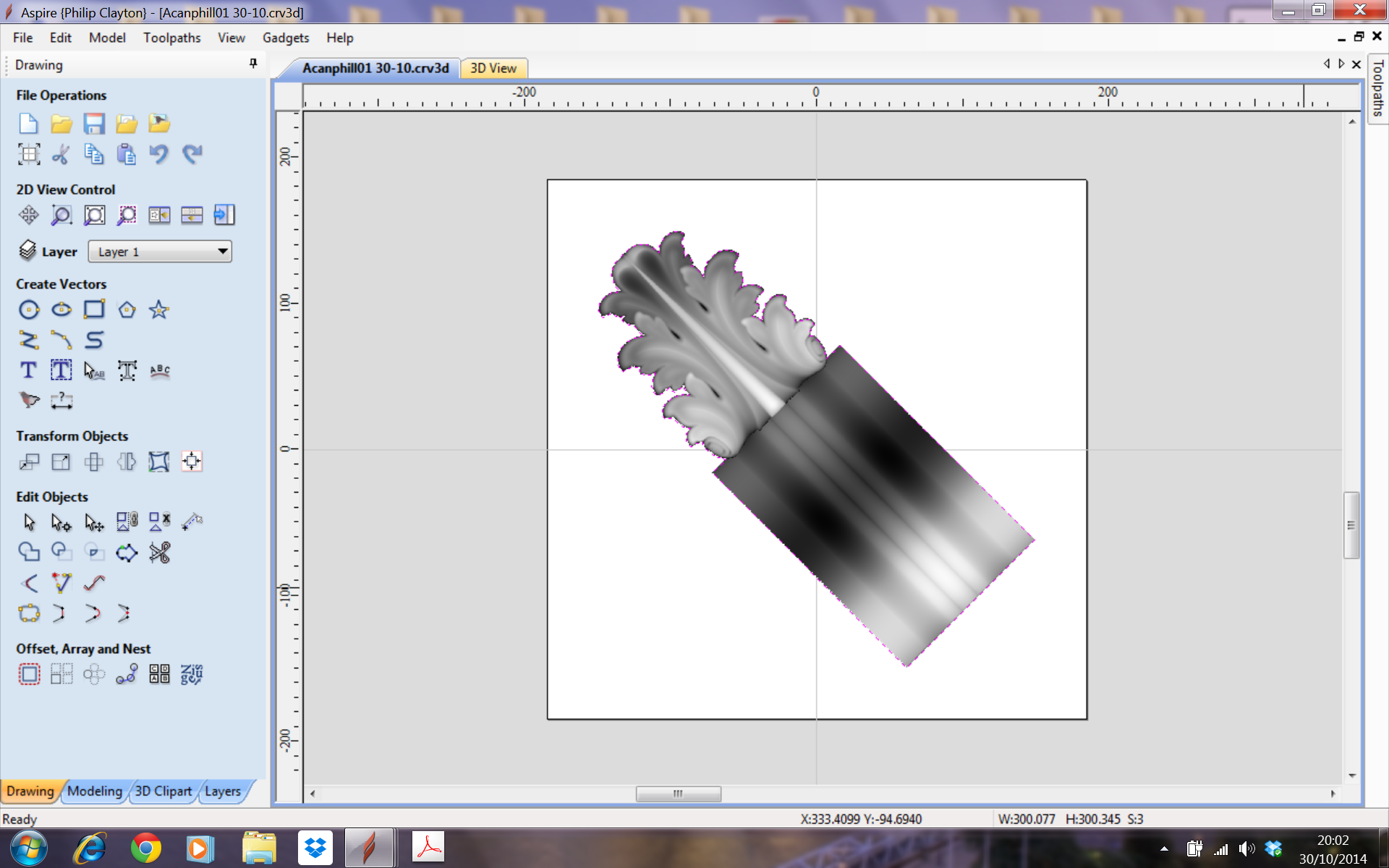Click the Draw Text tool
The image size is (1389, 868).
[x=28, y=370]
